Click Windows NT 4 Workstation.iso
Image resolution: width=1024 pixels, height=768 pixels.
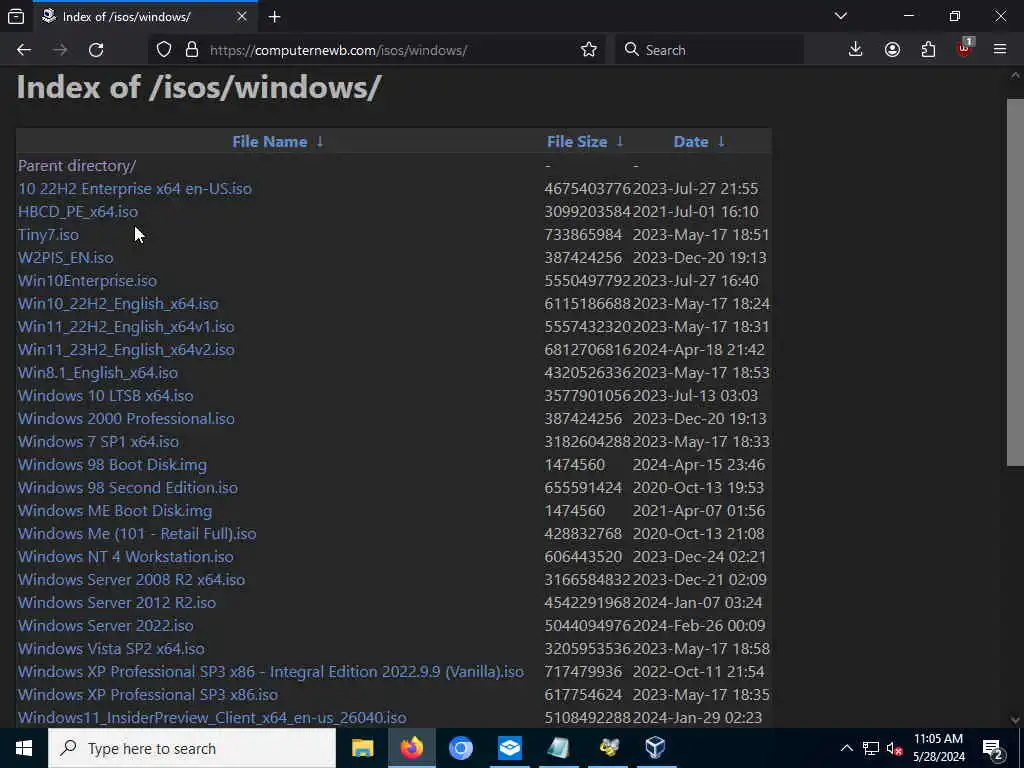[125, 556]
